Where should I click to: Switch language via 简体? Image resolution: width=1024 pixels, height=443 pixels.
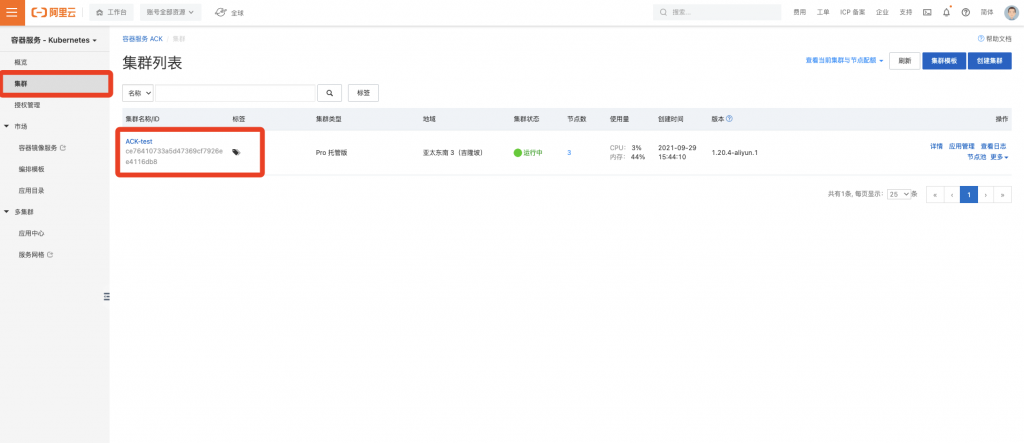pos(986,12)
